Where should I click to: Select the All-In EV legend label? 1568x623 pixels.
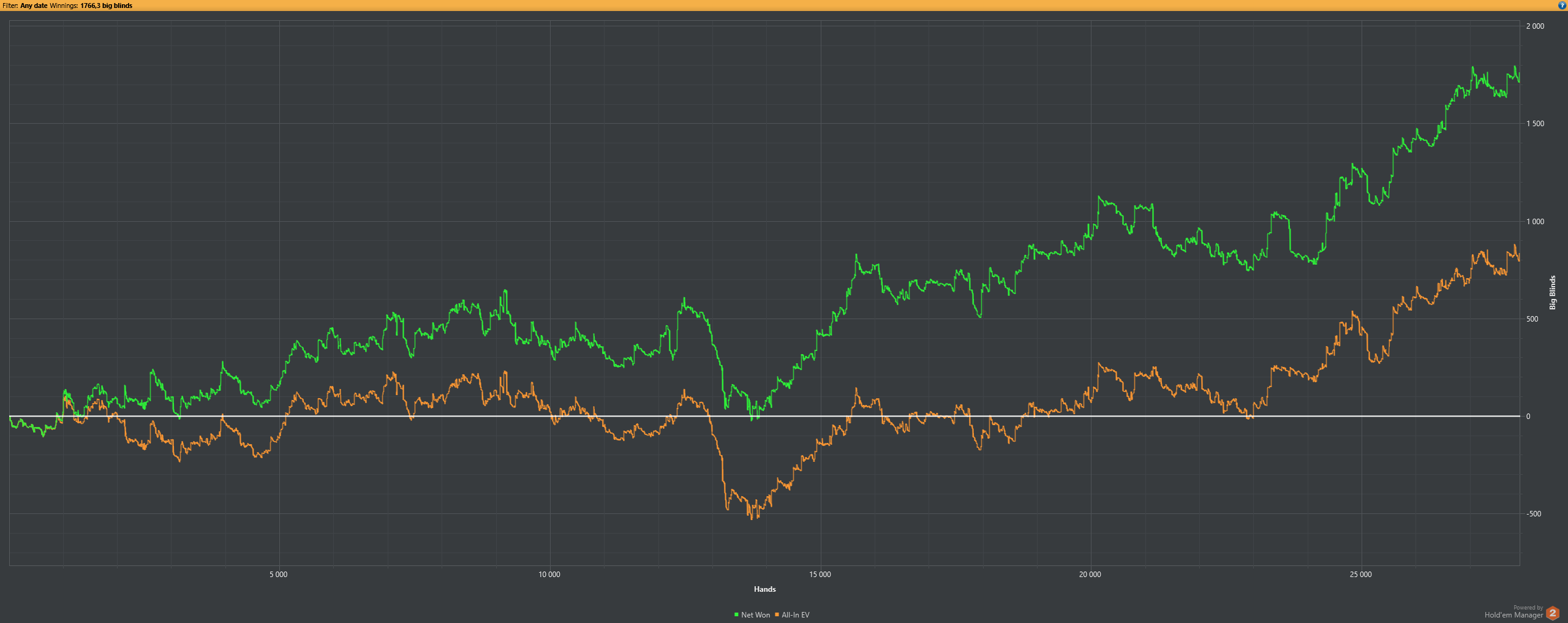click(x=795, y=615)
